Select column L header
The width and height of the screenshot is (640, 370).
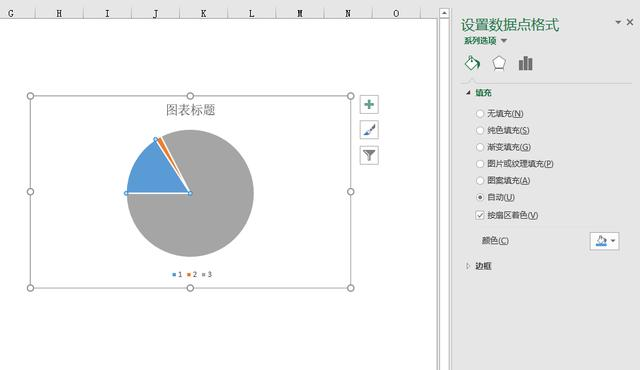[252, 13]
